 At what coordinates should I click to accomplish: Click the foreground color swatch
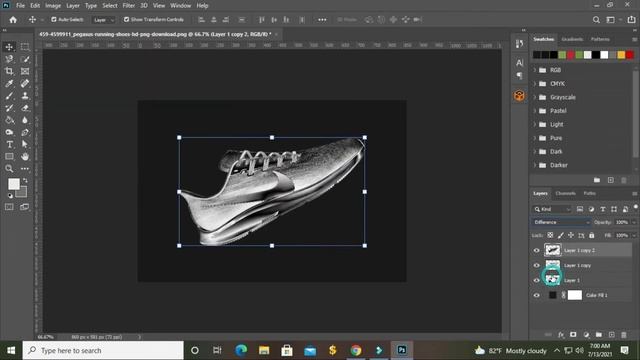pyautogui.click(x=13, y=184)
